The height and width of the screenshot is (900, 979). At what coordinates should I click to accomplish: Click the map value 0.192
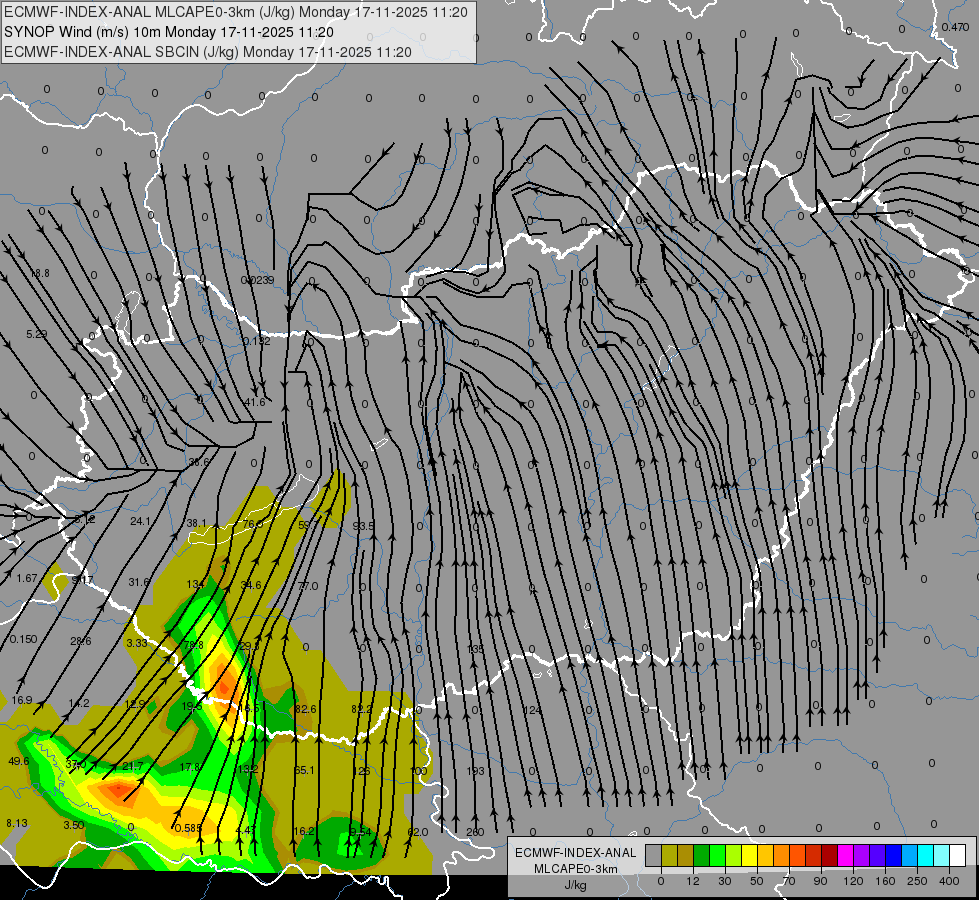point(257,341)
